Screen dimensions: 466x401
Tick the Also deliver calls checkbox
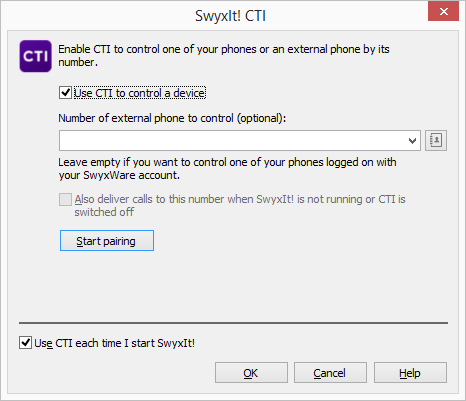point(65,199)
